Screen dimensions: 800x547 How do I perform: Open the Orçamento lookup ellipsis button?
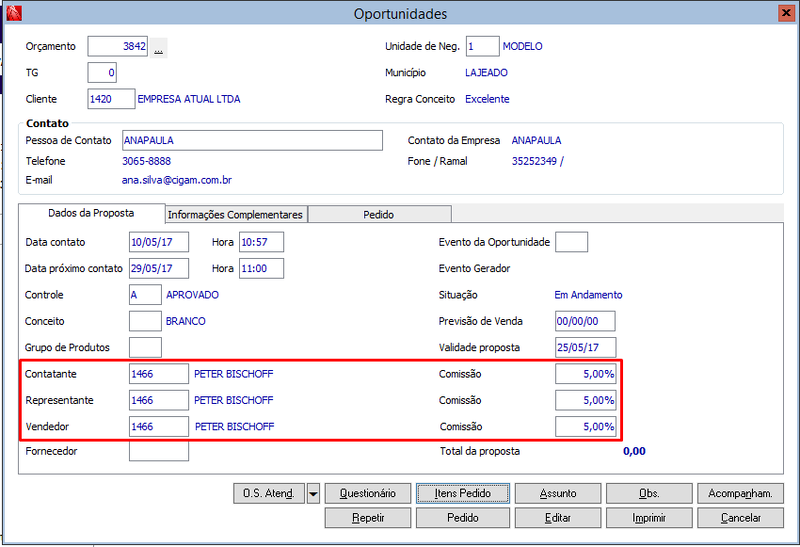tap(158, 47)
